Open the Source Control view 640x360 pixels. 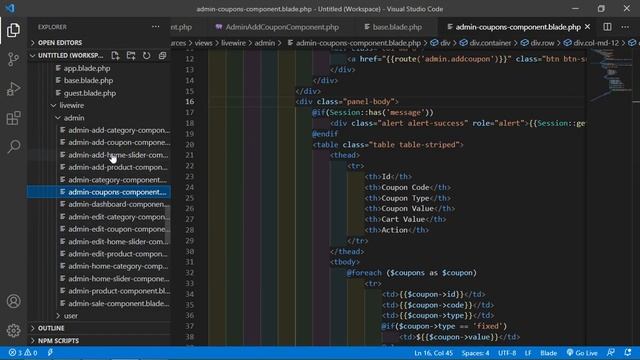13,60
